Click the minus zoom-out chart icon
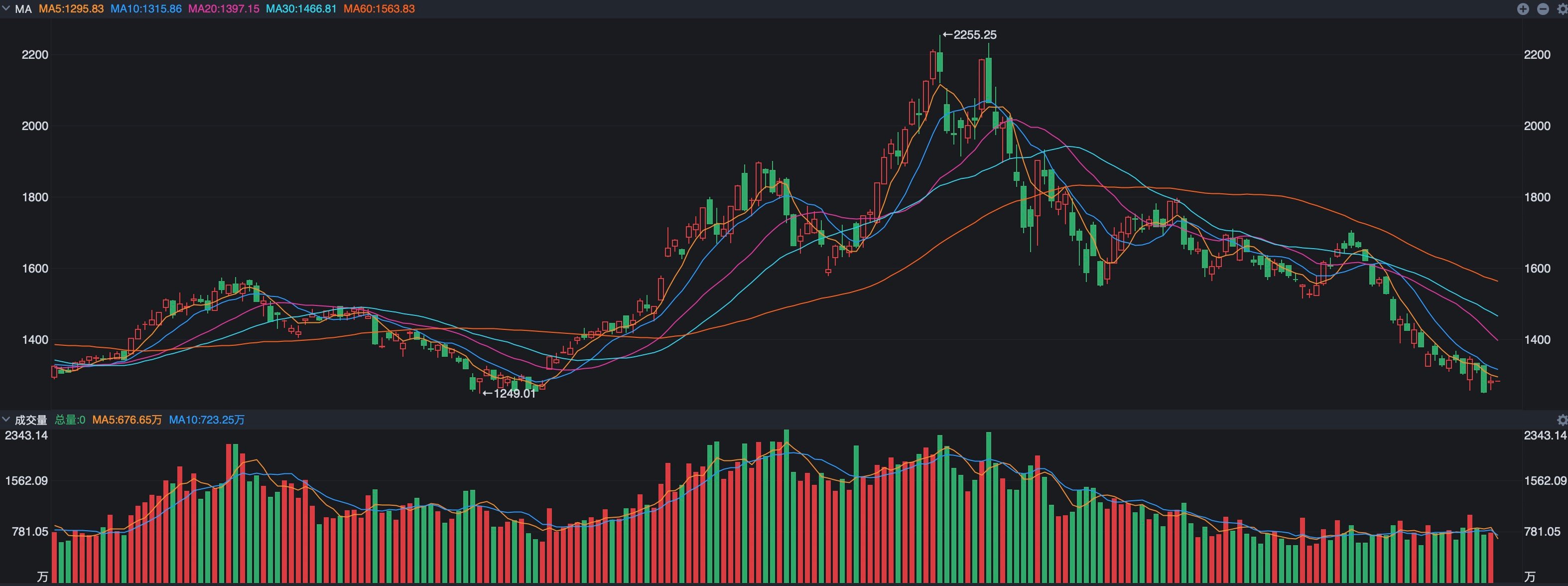This screenshot has height=586, width=1568. pyautogui.click(x=1543, y=8)
